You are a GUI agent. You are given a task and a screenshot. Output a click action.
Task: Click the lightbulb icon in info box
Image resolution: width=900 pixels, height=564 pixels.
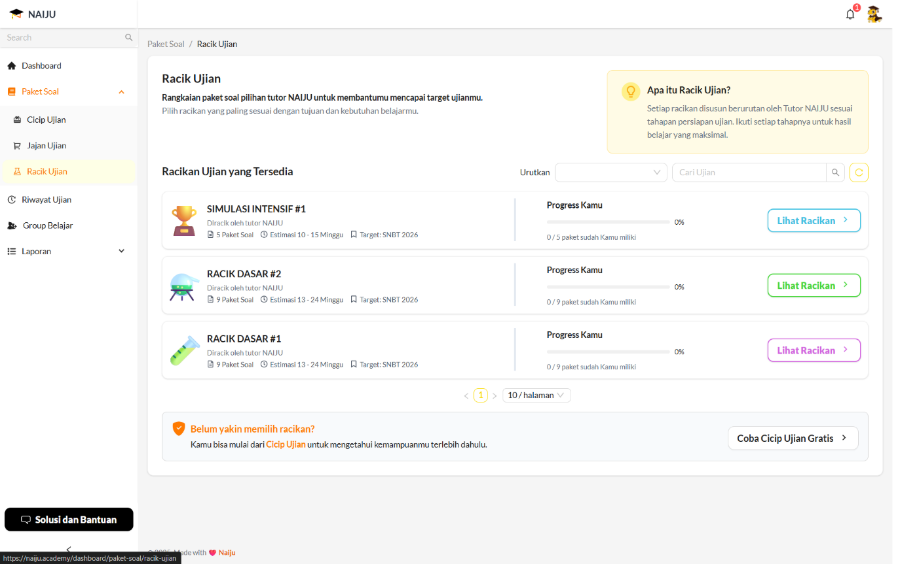pyautogui.click(x=630, y=91)
